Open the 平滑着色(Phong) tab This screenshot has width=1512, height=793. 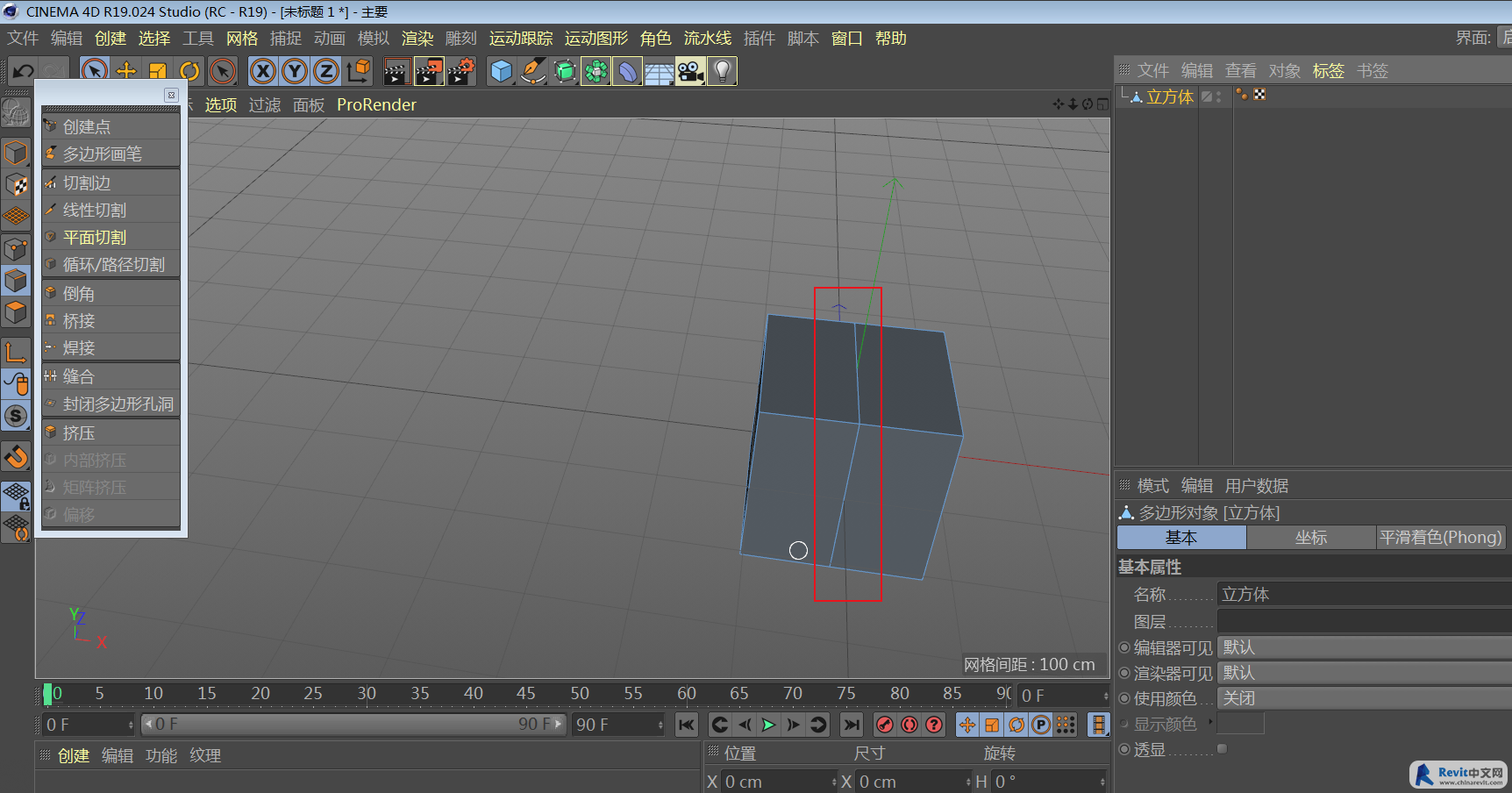pyautogui.click(x=1441, y=538)
